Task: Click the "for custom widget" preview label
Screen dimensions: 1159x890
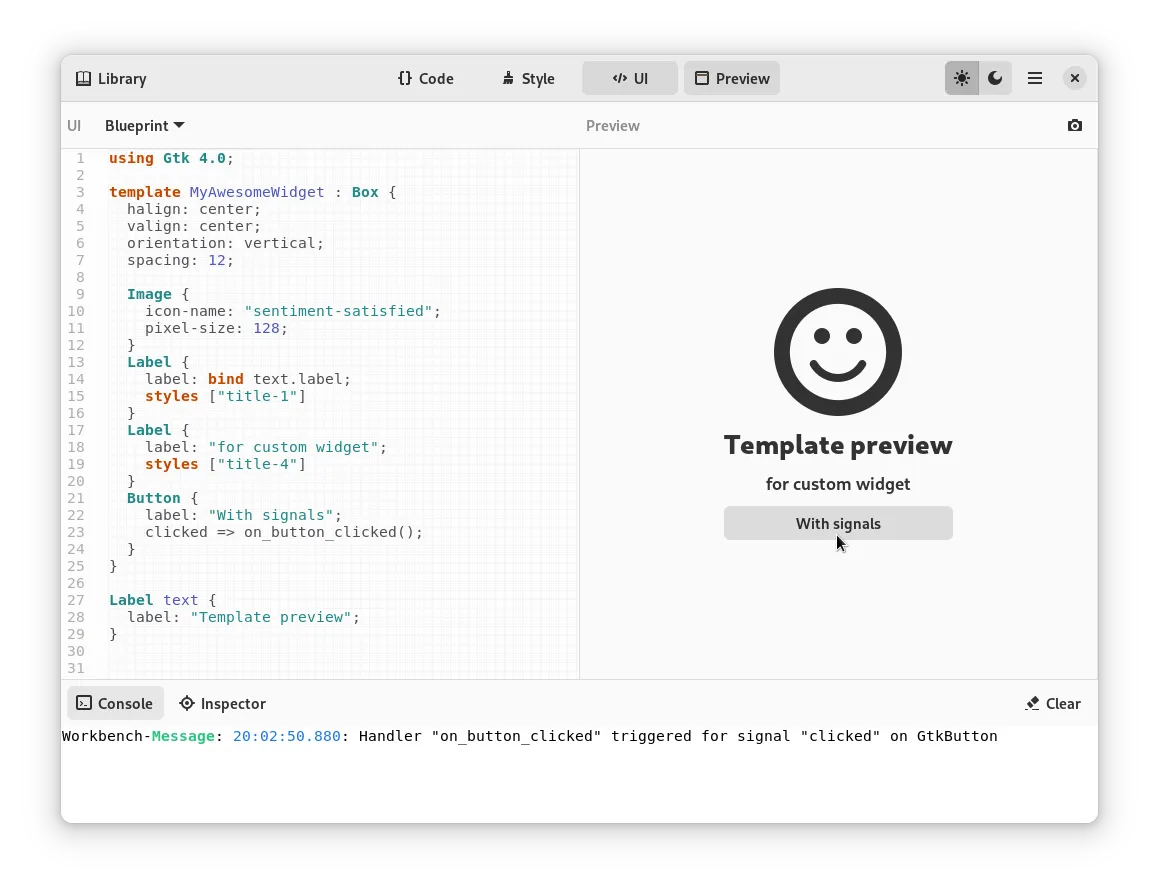Action: tap(837, 484)
